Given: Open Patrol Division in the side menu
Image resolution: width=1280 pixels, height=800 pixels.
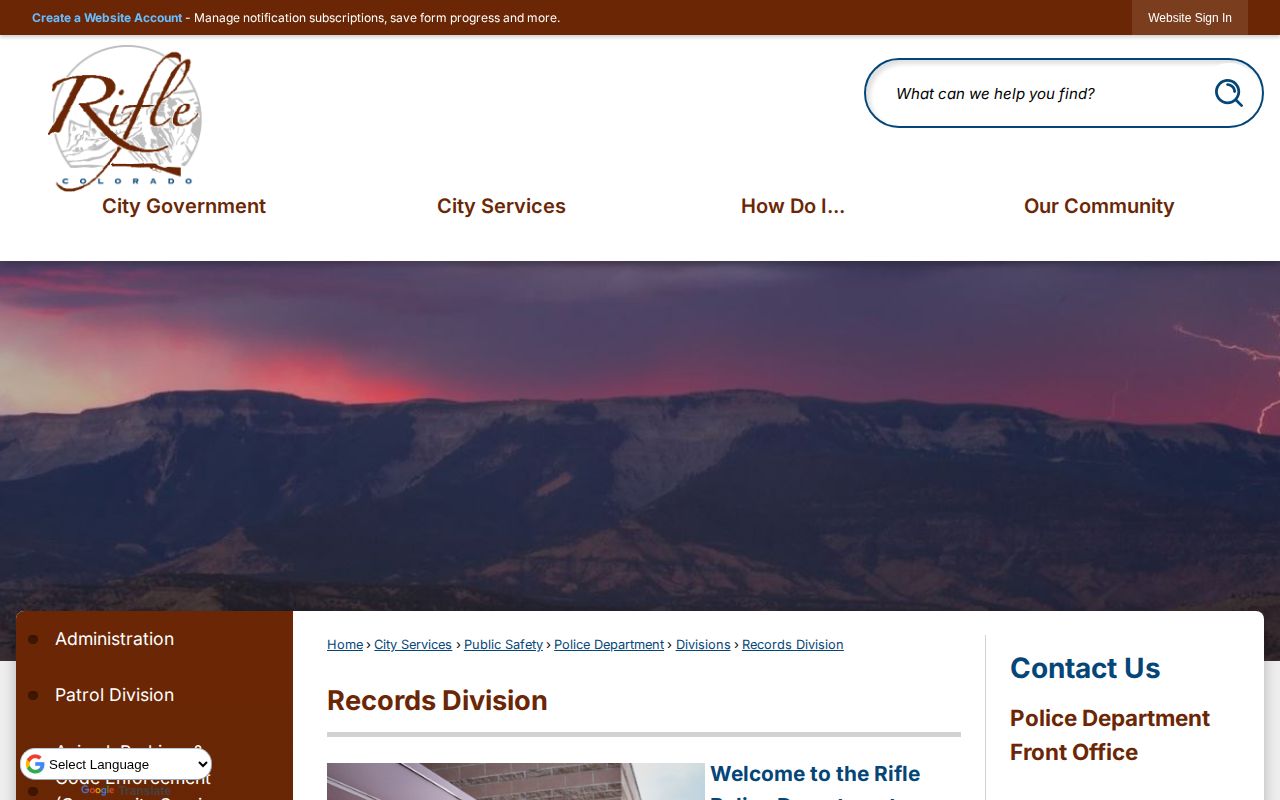Looking at the screenshot, I should tap(114, 695).
